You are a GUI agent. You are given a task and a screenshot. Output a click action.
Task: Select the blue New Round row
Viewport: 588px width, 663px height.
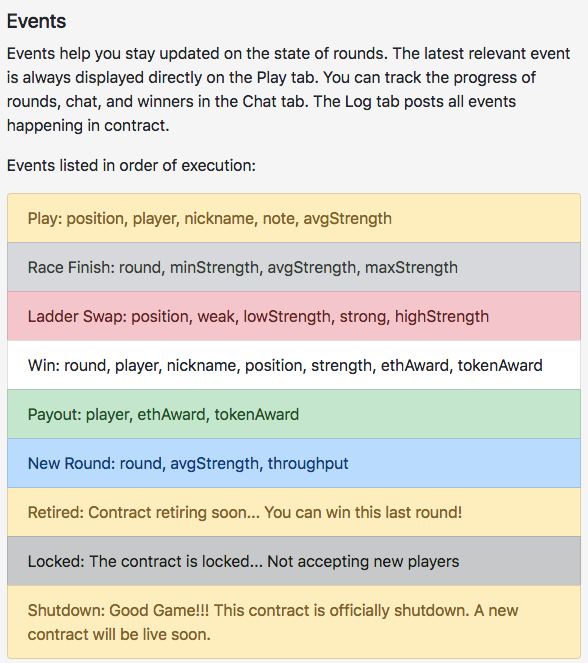pos(294,463)
